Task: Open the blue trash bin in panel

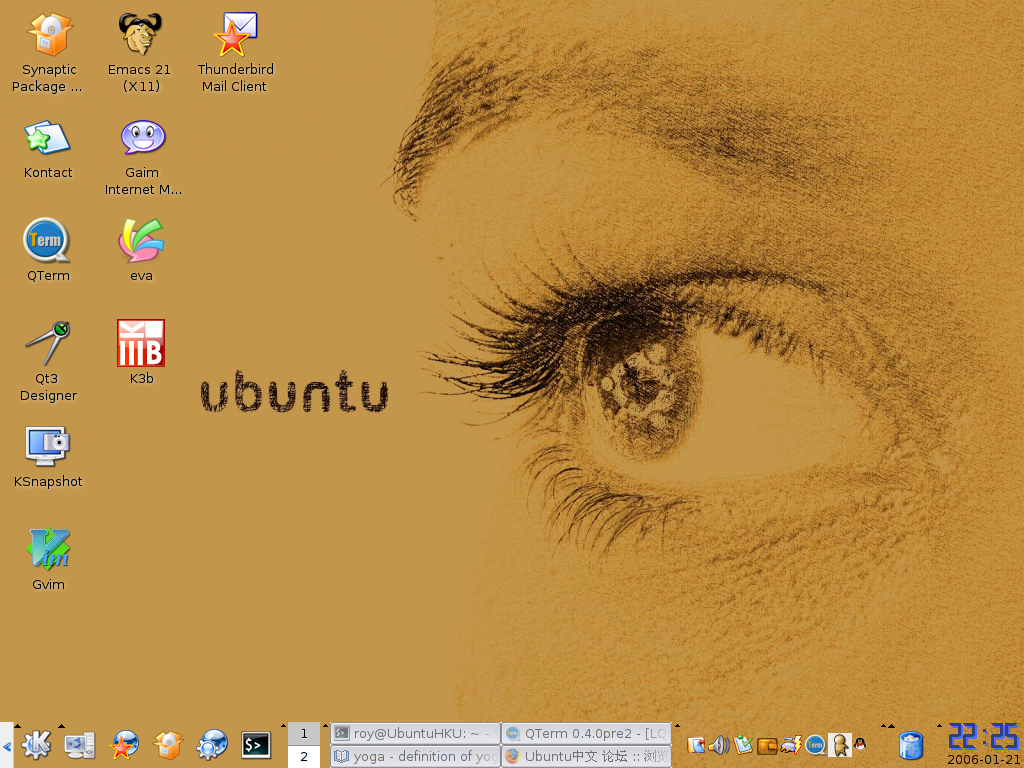Action: click(x=911, y=745)
